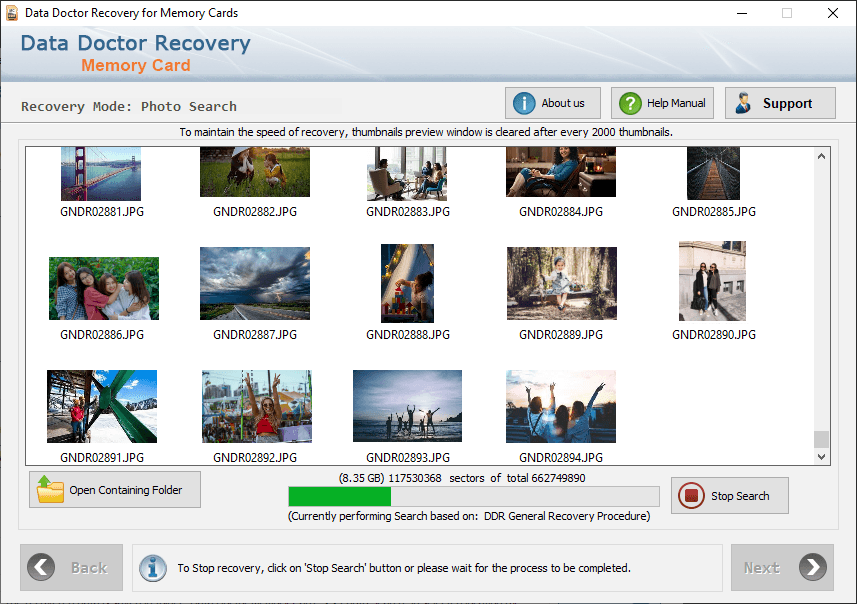The width and height of the screenshot is (857, 604).
Task: Click the file name GNDR02894.JPG
Action: [x=561, y=458]
